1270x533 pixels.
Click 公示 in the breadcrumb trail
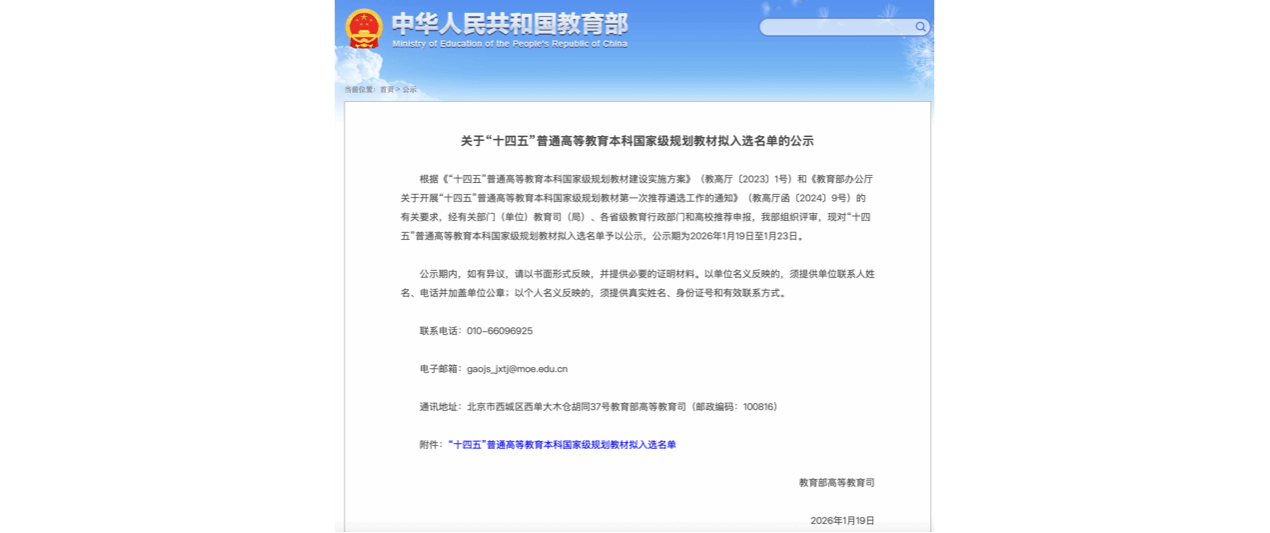410,90
